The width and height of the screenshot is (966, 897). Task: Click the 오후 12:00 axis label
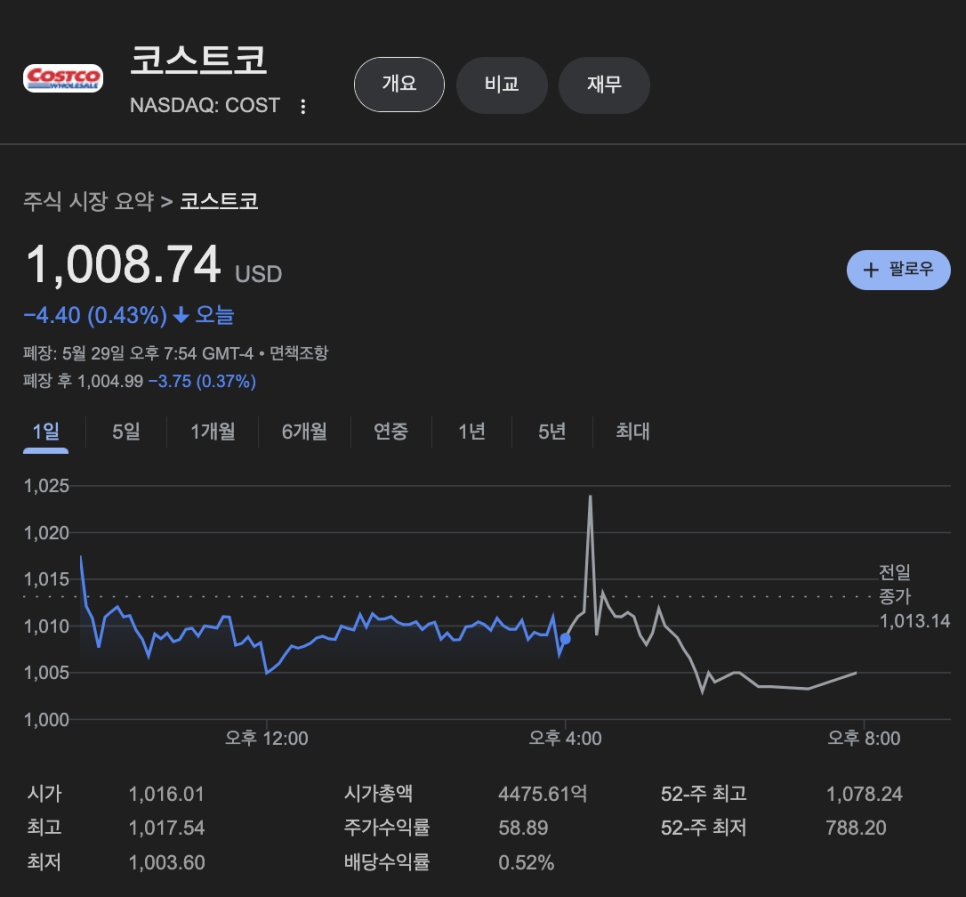coord(266,738)
